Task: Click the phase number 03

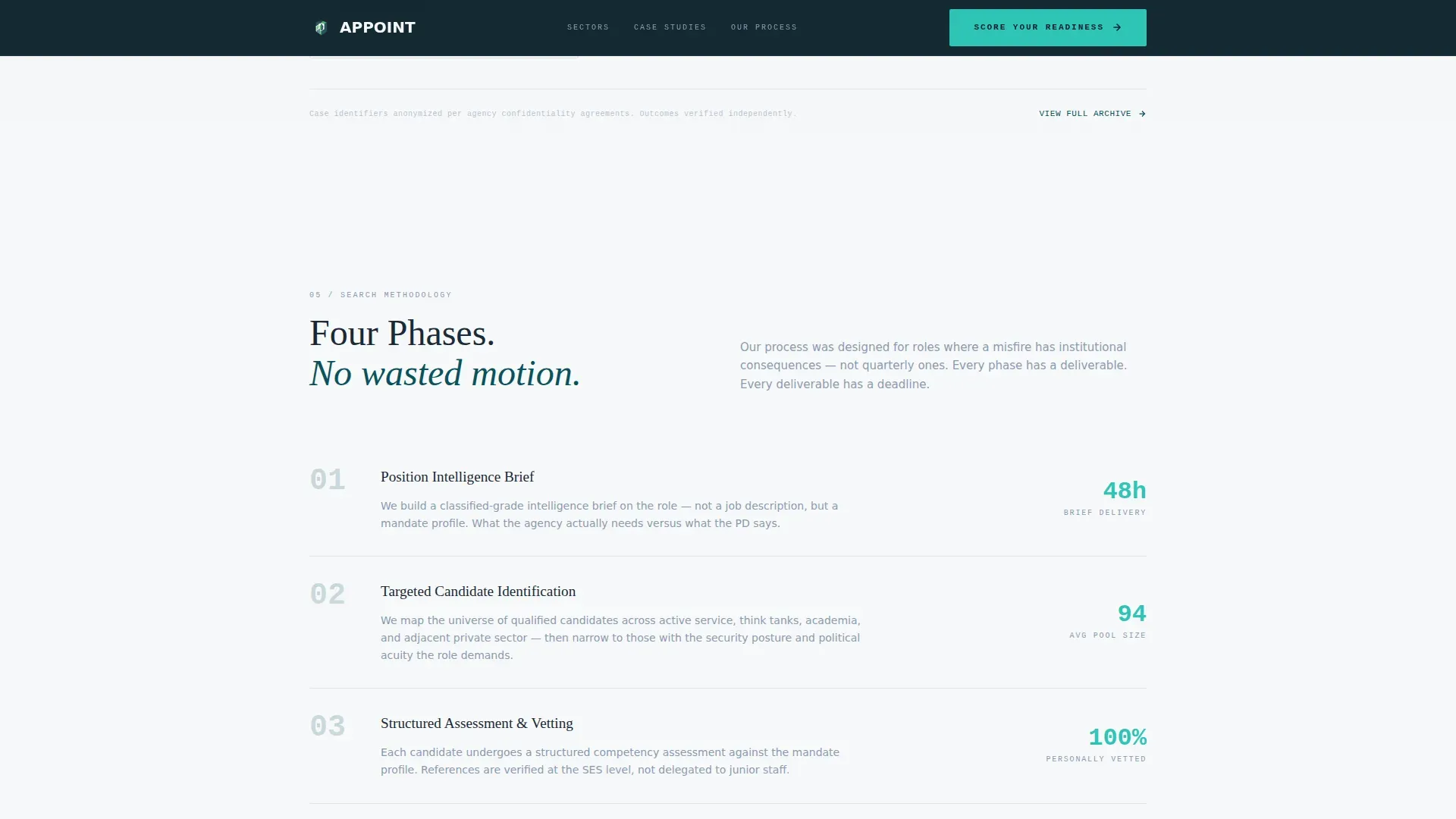Action: [328, 726]
